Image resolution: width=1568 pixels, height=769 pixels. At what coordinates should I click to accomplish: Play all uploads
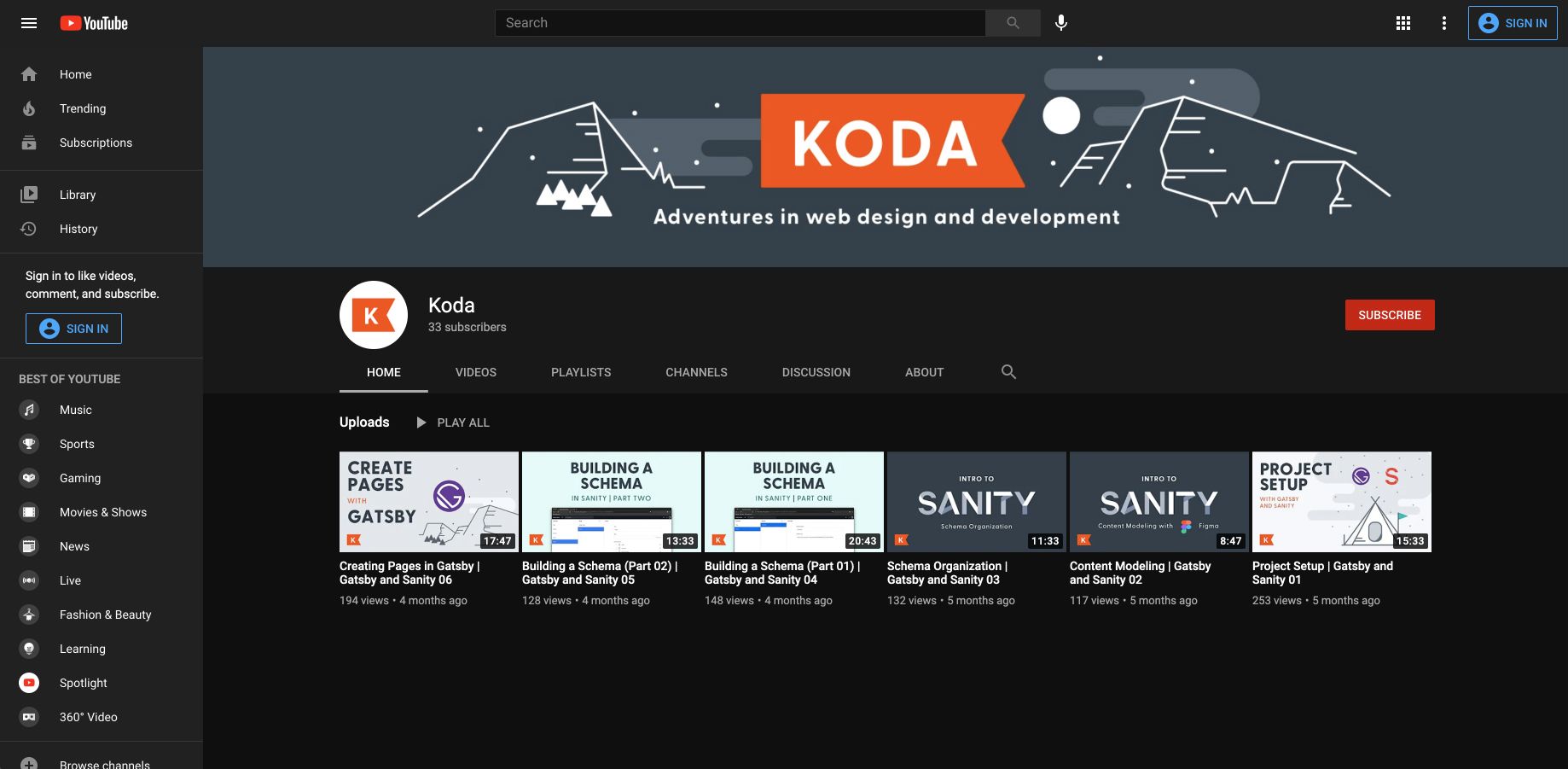(x=453, y=422)
